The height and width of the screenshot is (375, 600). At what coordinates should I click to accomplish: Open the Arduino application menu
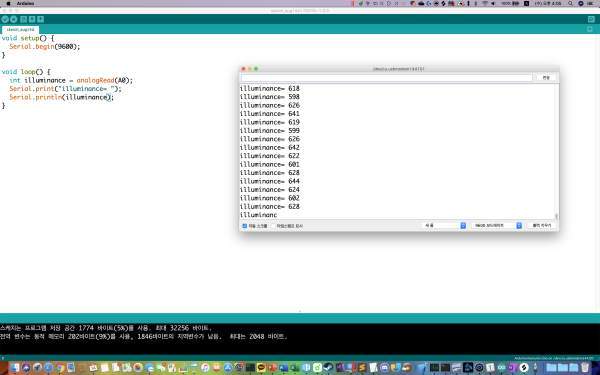(x=25, y=3)
